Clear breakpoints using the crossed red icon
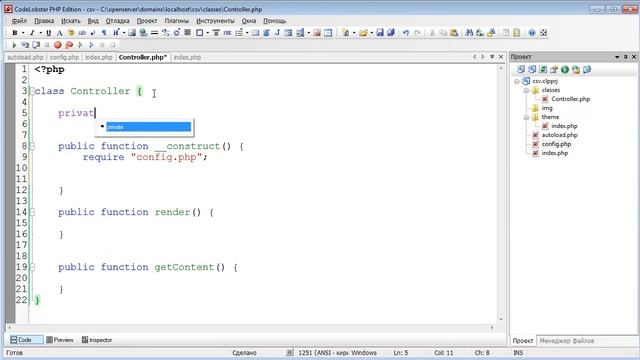Screen dimensions: 640x360 [69, 45]
